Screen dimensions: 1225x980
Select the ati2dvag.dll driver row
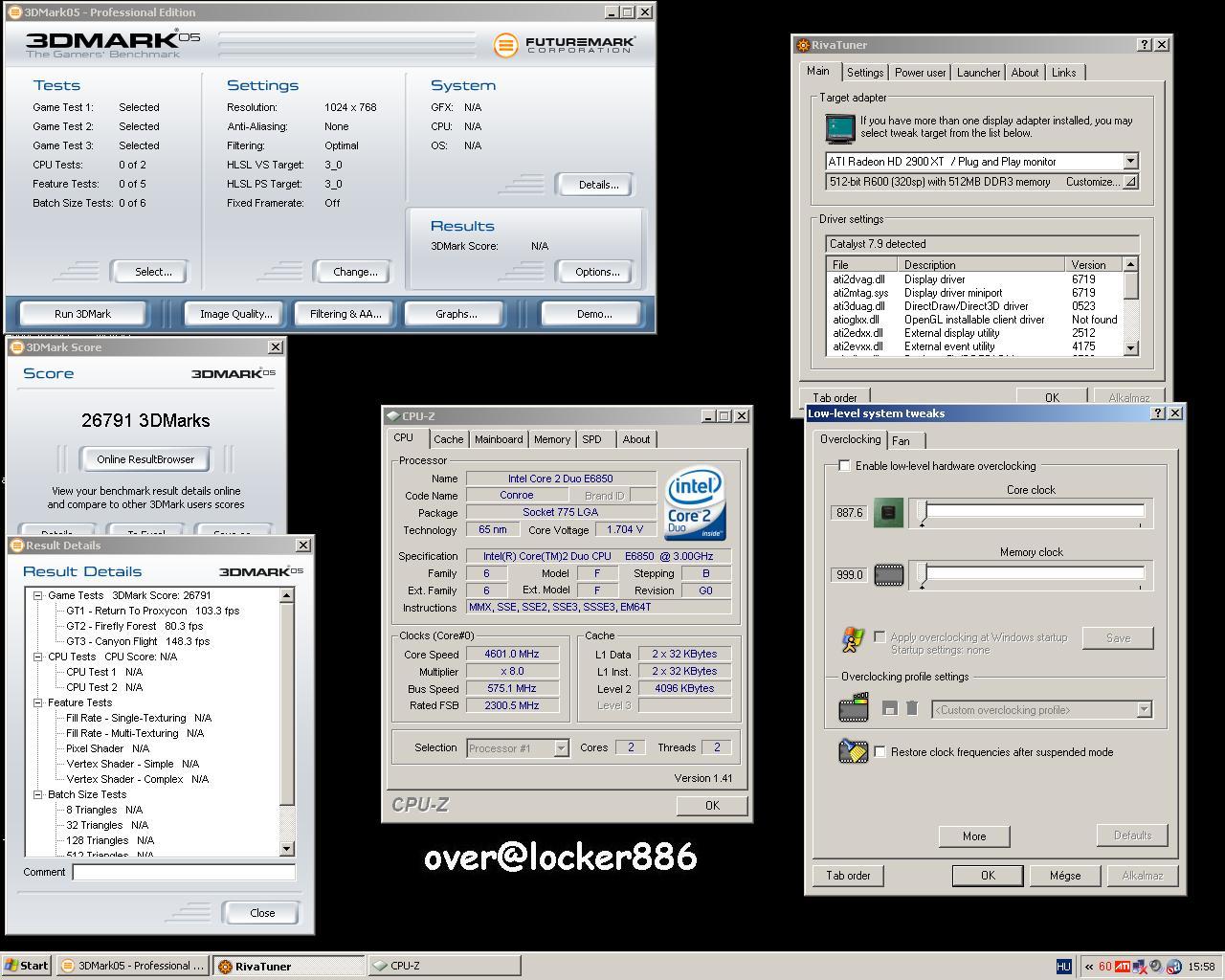click(973, 279)
